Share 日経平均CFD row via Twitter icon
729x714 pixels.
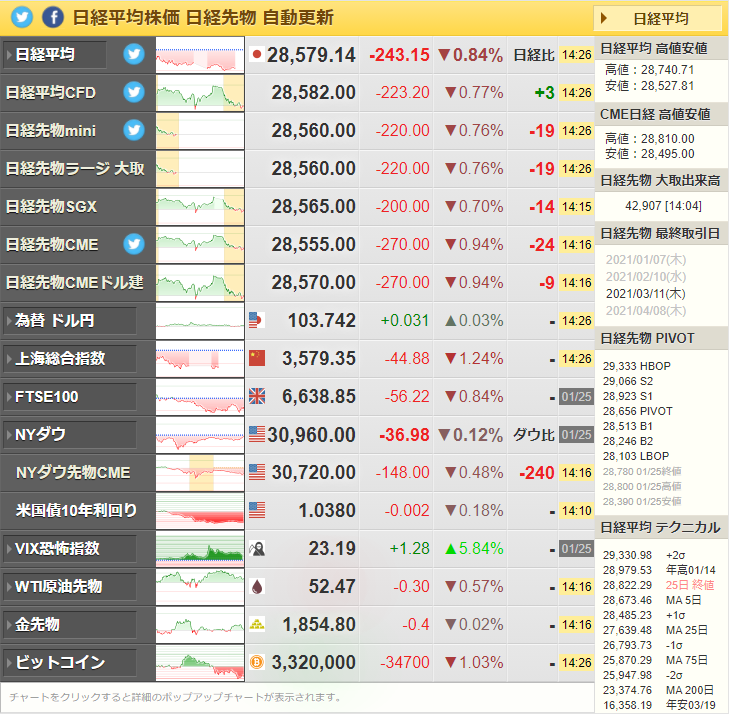pos(134,92)
